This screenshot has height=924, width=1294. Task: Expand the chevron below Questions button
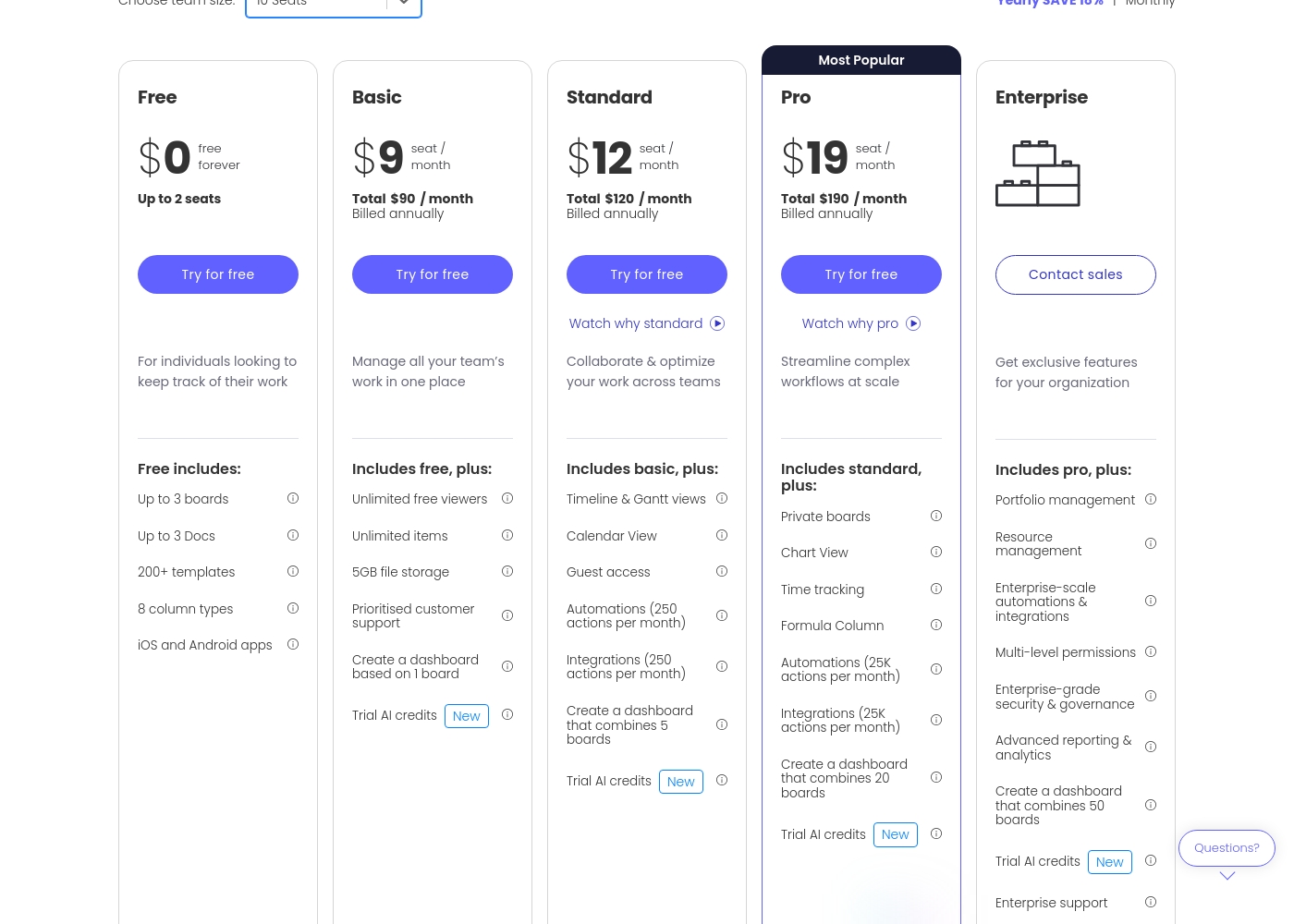(1227, 876)
